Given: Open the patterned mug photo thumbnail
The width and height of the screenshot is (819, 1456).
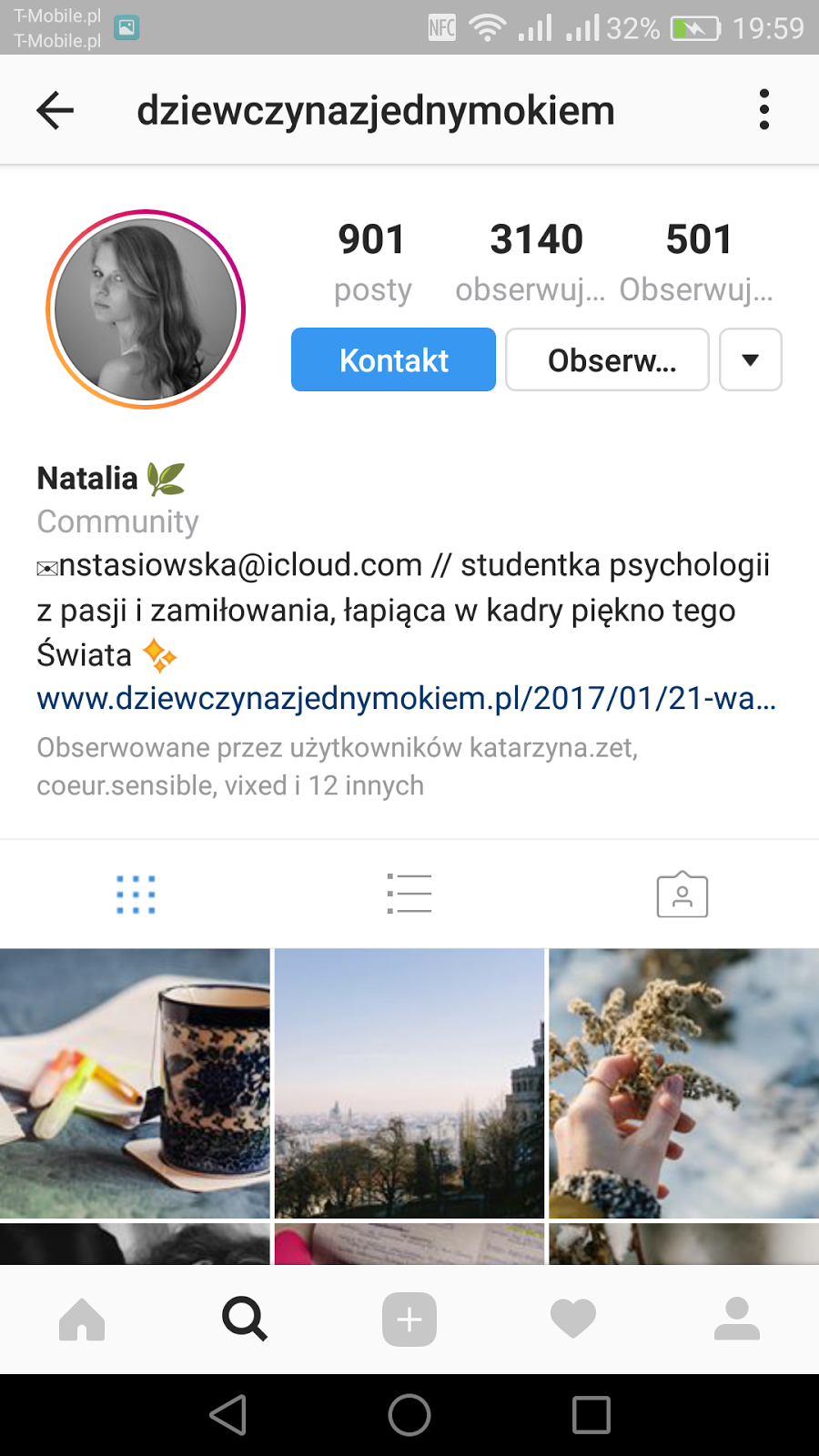Looking at the screenshot, I should [135, 1083].
